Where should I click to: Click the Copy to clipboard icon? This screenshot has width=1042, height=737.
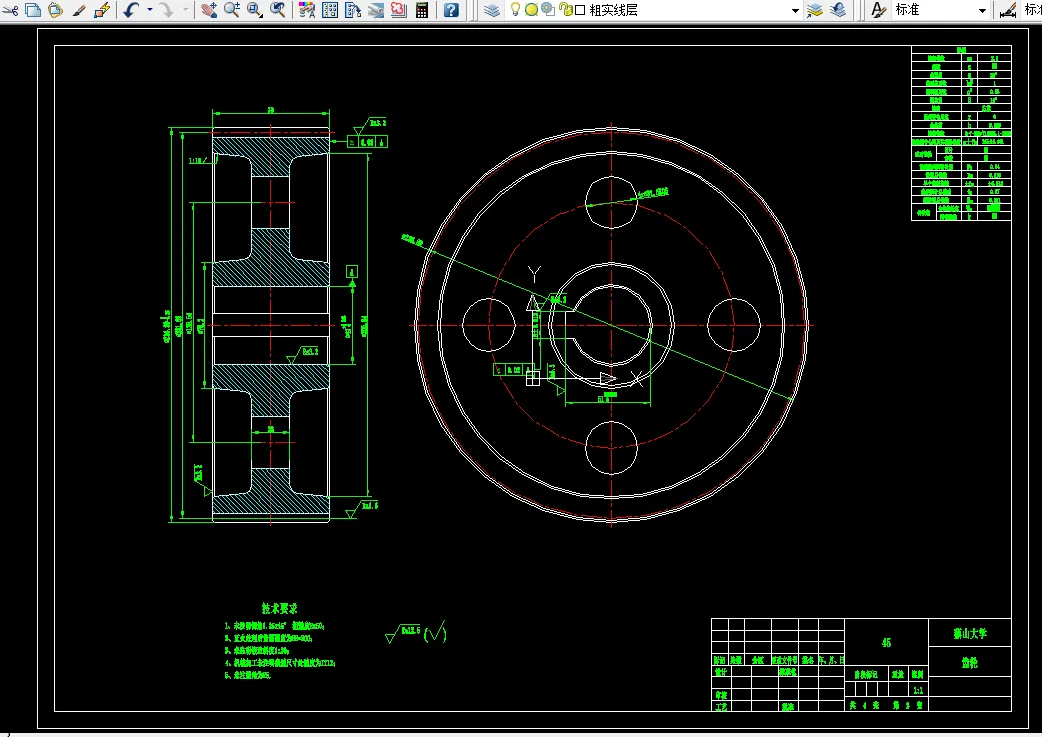click(x=33, y=10)
